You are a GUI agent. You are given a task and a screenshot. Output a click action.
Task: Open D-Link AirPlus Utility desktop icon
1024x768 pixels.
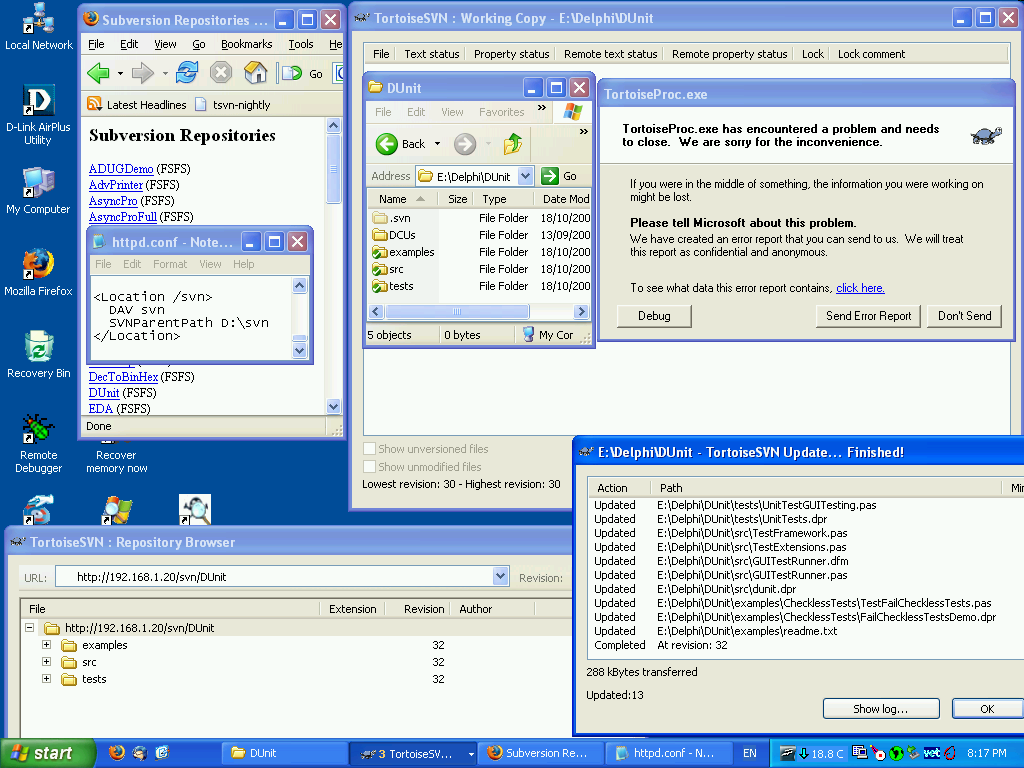pos(39,115)
